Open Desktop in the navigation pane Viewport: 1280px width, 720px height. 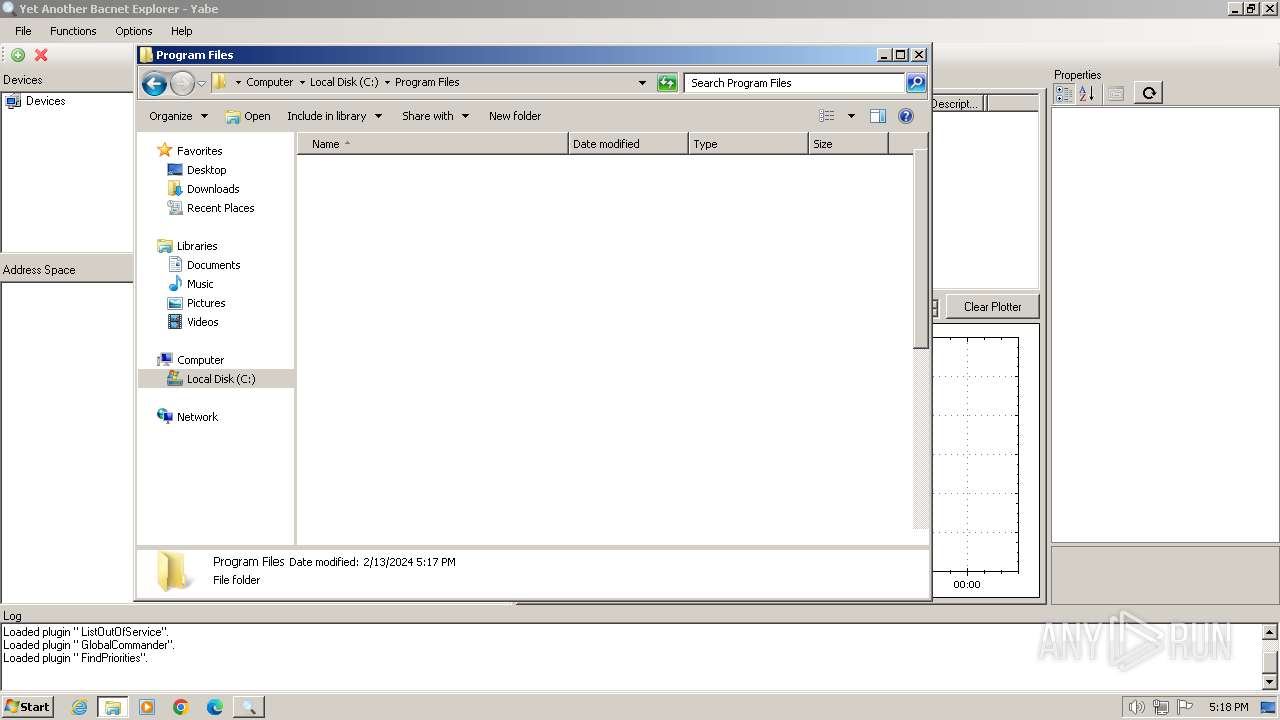tap(206, 170)
